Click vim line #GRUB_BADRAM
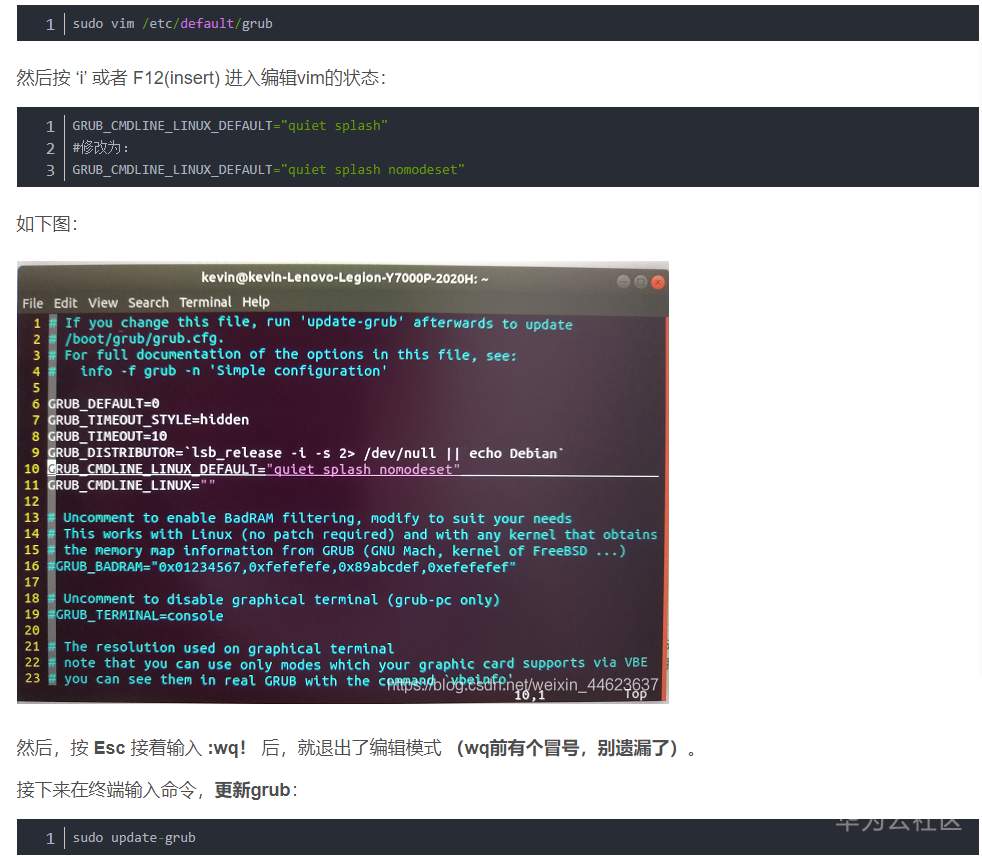The image size is (982, 860). pos(282,566)
